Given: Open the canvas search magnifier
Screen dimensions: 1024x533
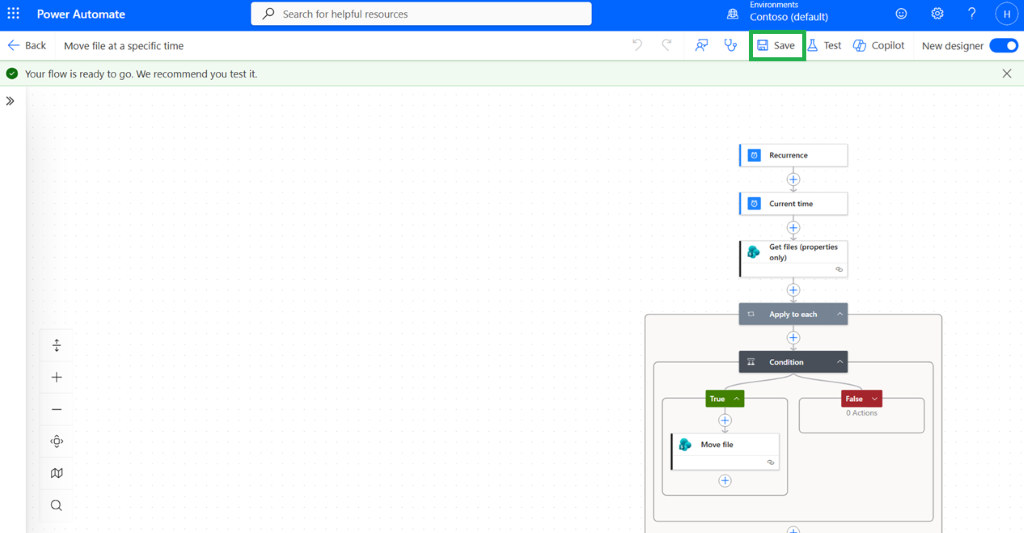Looking at the screenshot, I should click(57, 505).
